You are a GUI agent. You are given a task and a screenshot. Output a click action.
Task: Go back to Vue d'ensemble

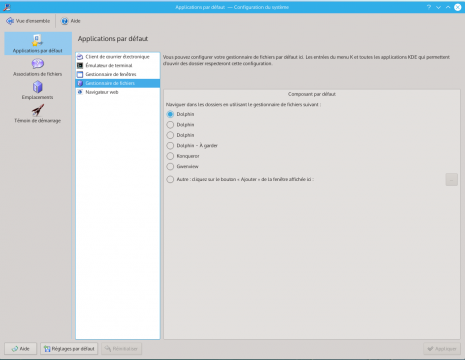[28, 21]
